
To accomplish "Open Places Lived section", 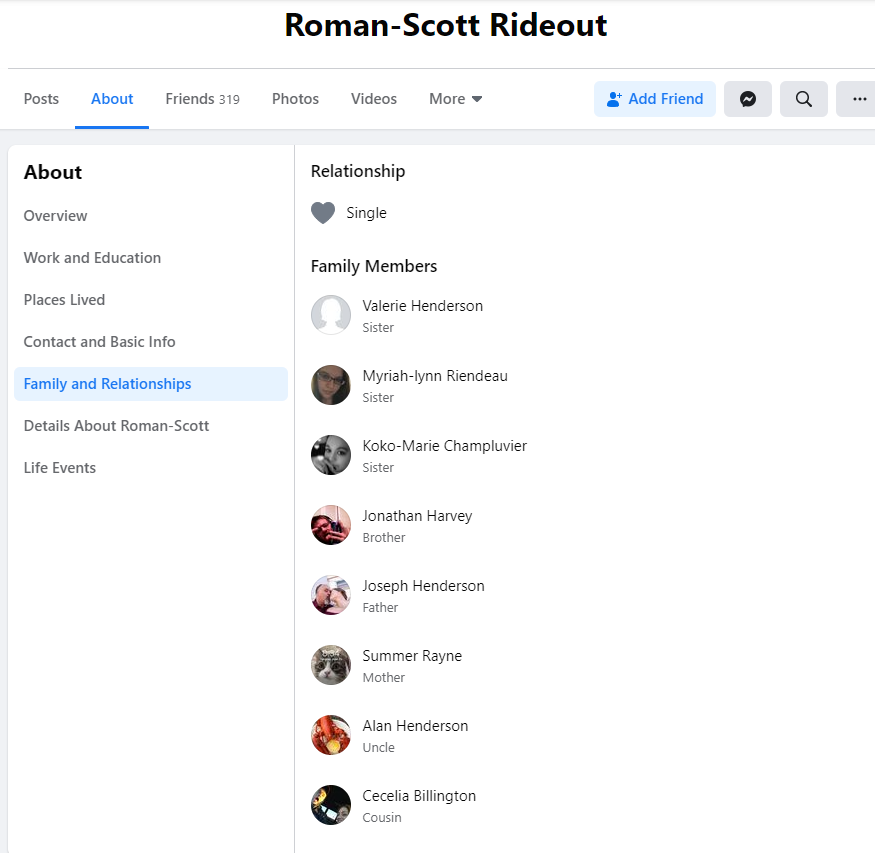I will pyautogui.click(x=64, y=300).
